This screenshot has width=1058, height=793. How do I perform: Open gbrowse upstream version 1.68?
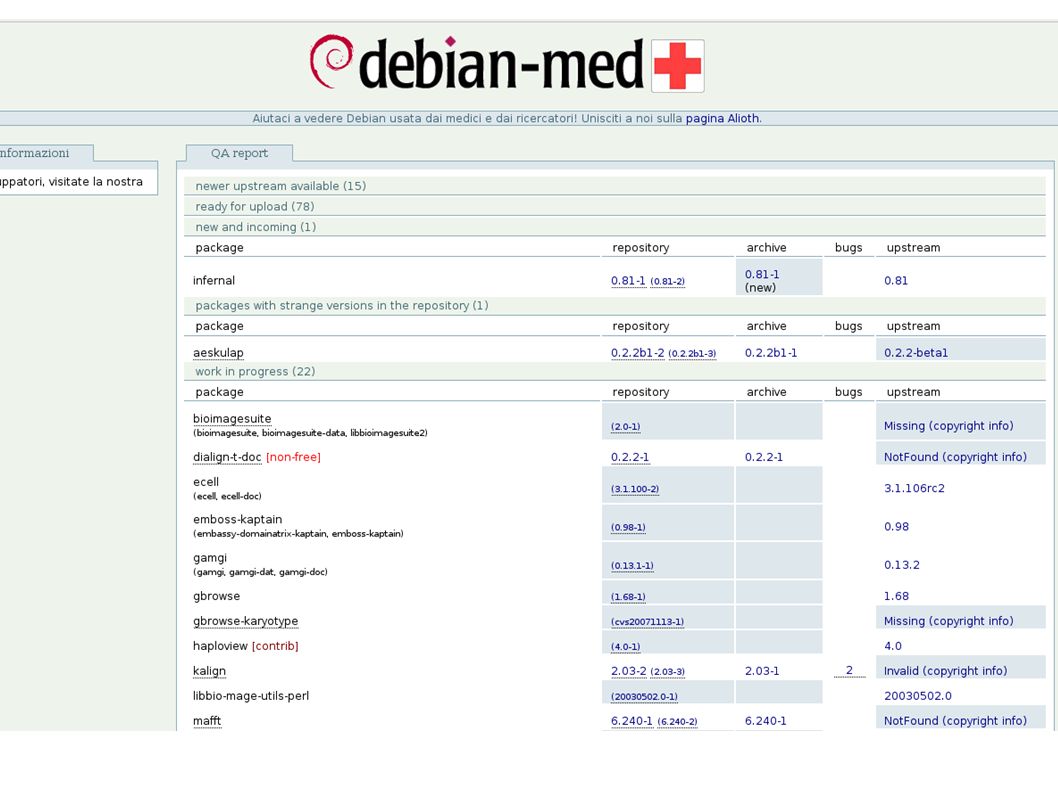click(x=896, y=596)
